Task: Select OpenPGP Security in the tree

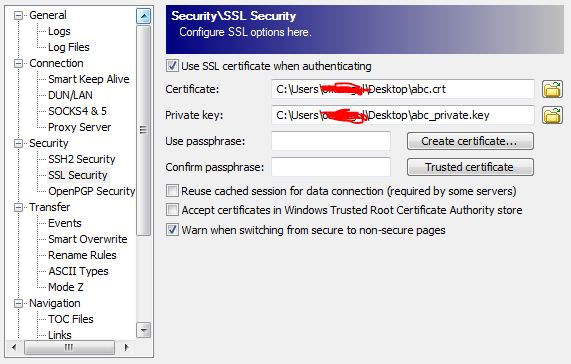Action: [91, 191]
